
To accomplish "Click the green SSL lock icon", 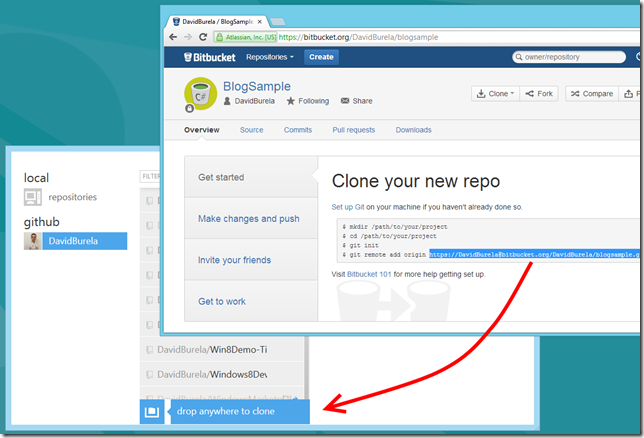I will (x=219, y=37).
